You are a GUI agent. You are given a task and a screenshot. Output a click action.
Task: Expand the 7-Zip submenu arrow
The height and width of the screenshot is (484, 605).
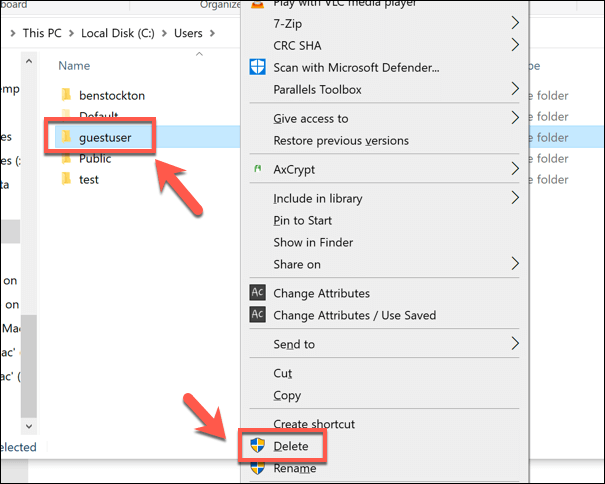click(516, 22)
